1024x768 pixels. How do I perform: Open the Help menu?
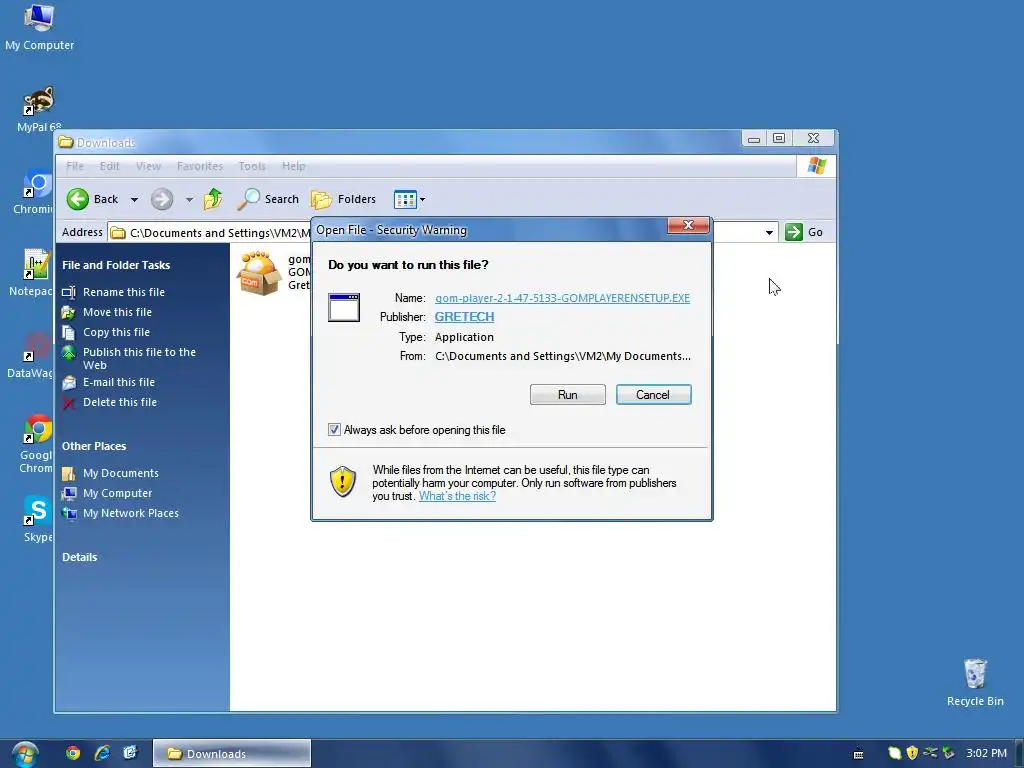pyautogui.click(x=294, y=166)
